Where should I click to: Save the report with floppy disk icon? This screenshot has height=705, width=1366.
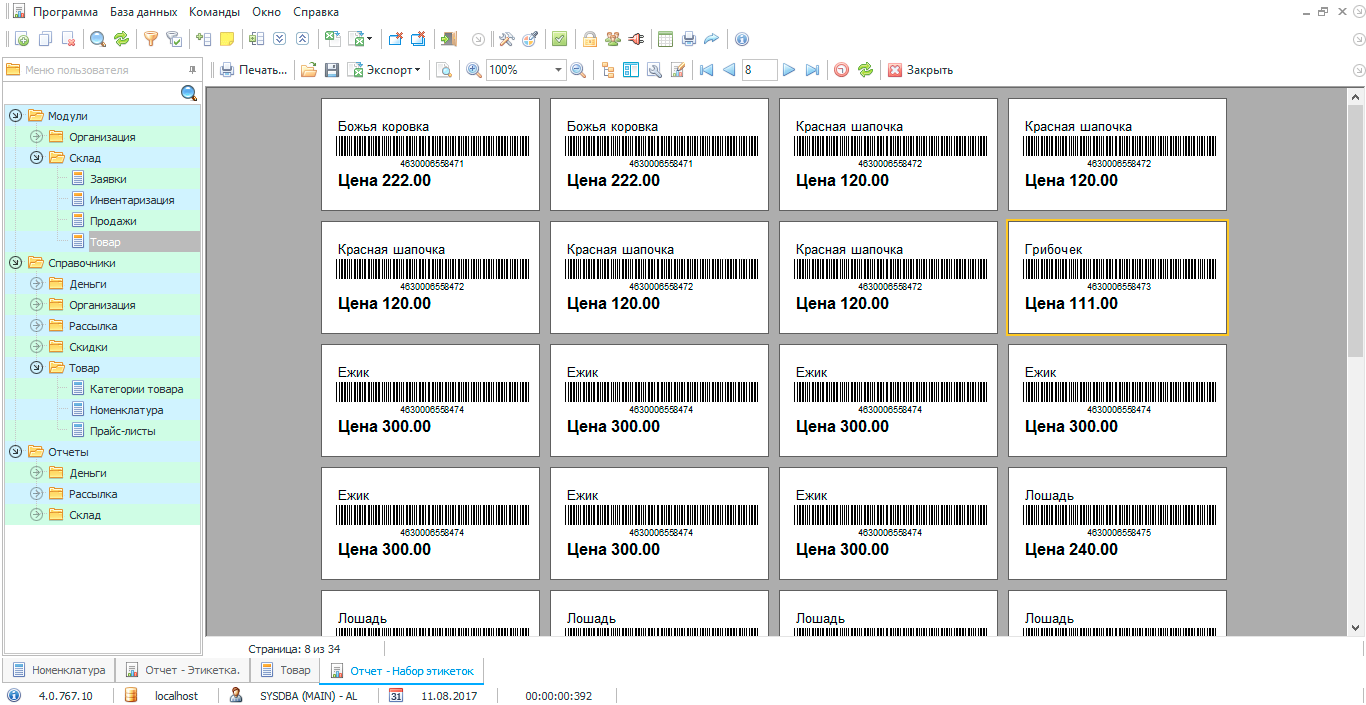tap(332, 70)
